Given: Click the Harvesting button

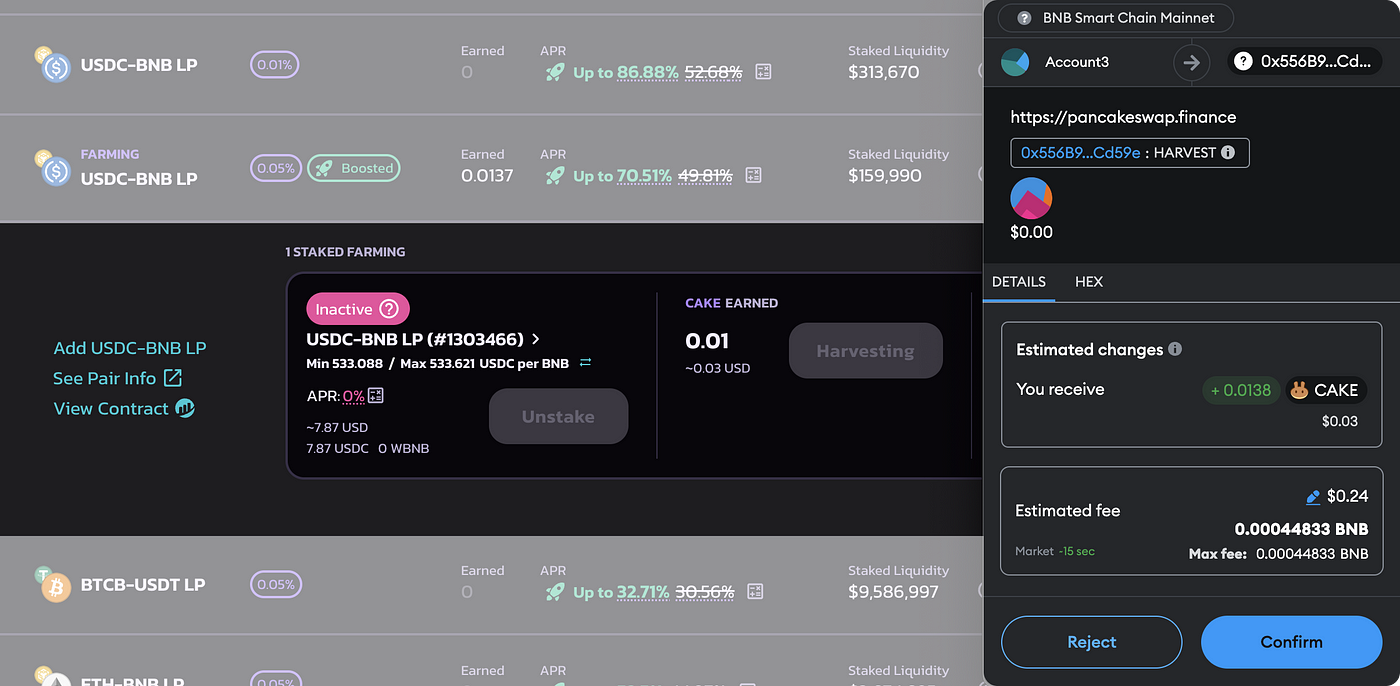Looking at the screenshot, I should pos(865,351).
